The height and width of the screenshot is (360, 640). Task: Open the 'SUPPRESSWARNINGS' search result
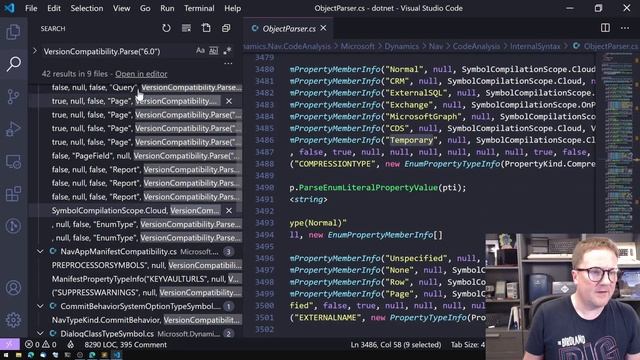147,292
